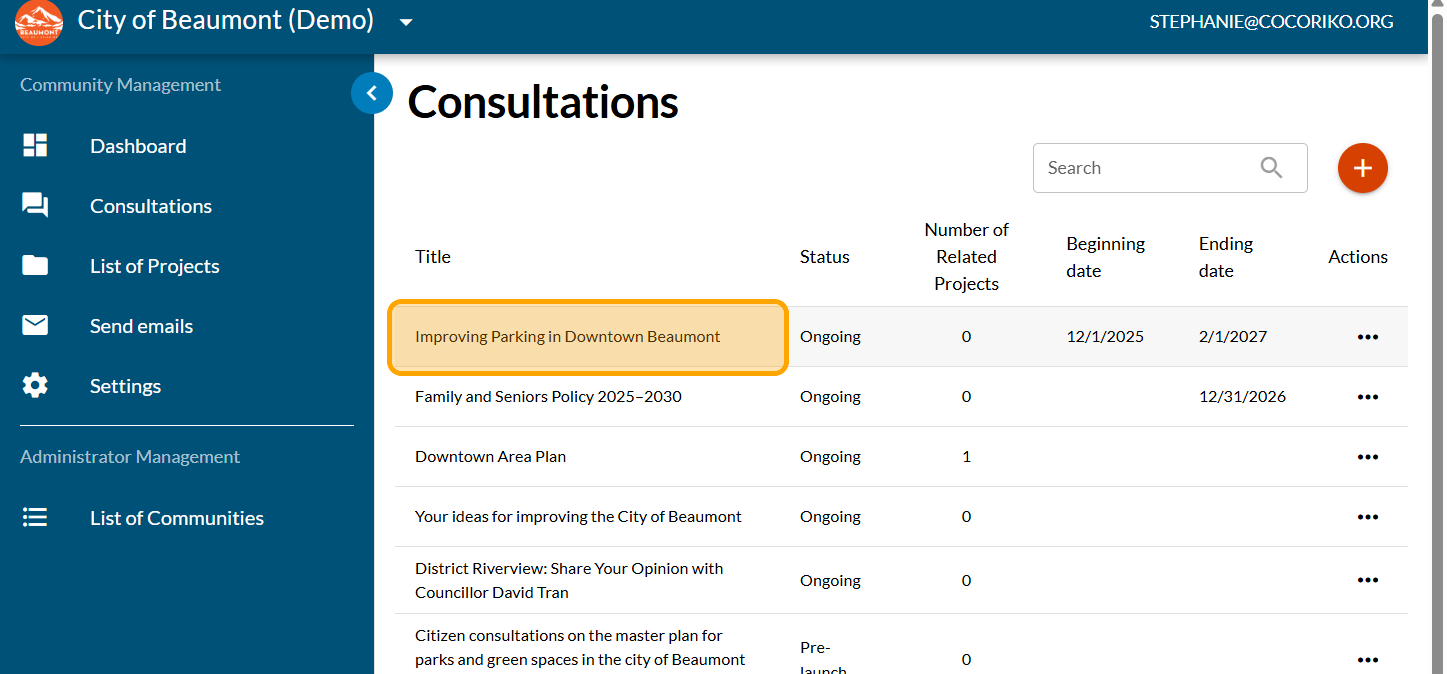Open the community switcher dropdown arrow
The height and width of the screenshot is (674, 1447).
[405, 22]
